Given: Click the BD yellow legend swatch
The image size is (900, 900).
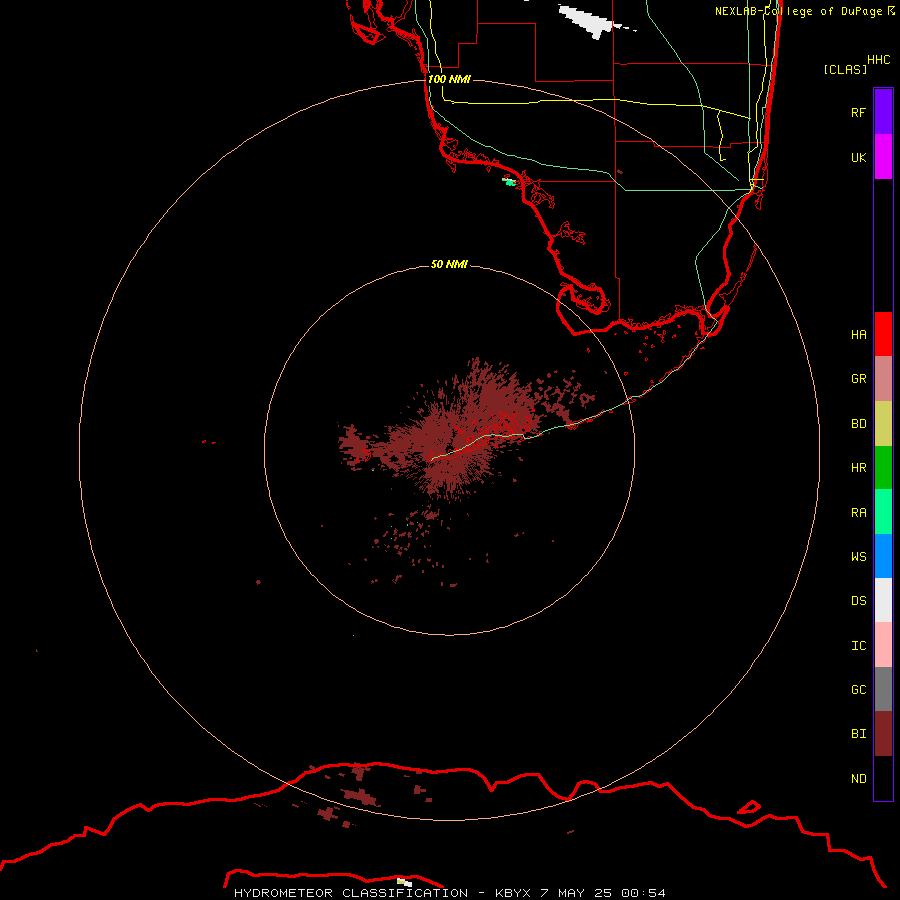Looking at the screenshot, I should [883, 424].
